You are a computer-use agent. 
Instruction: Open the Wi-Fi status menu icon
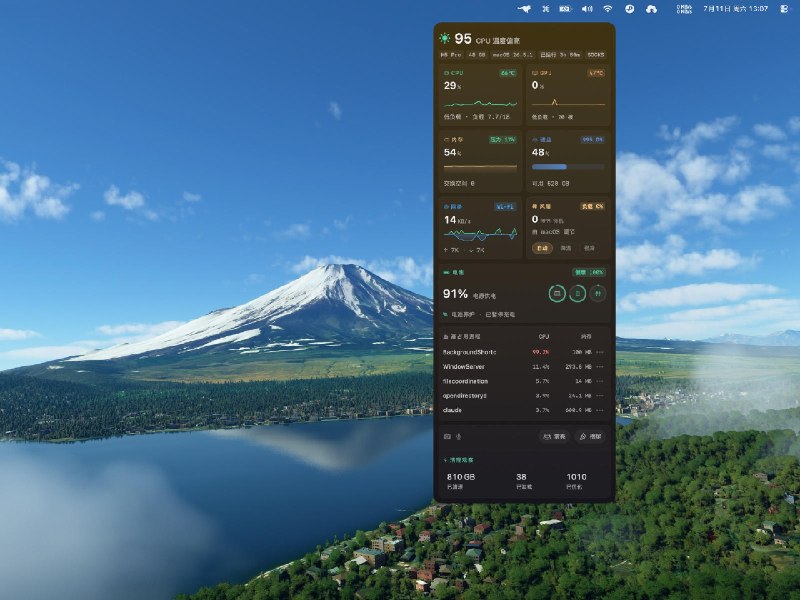pyautogui.click(x=608, y=9)
